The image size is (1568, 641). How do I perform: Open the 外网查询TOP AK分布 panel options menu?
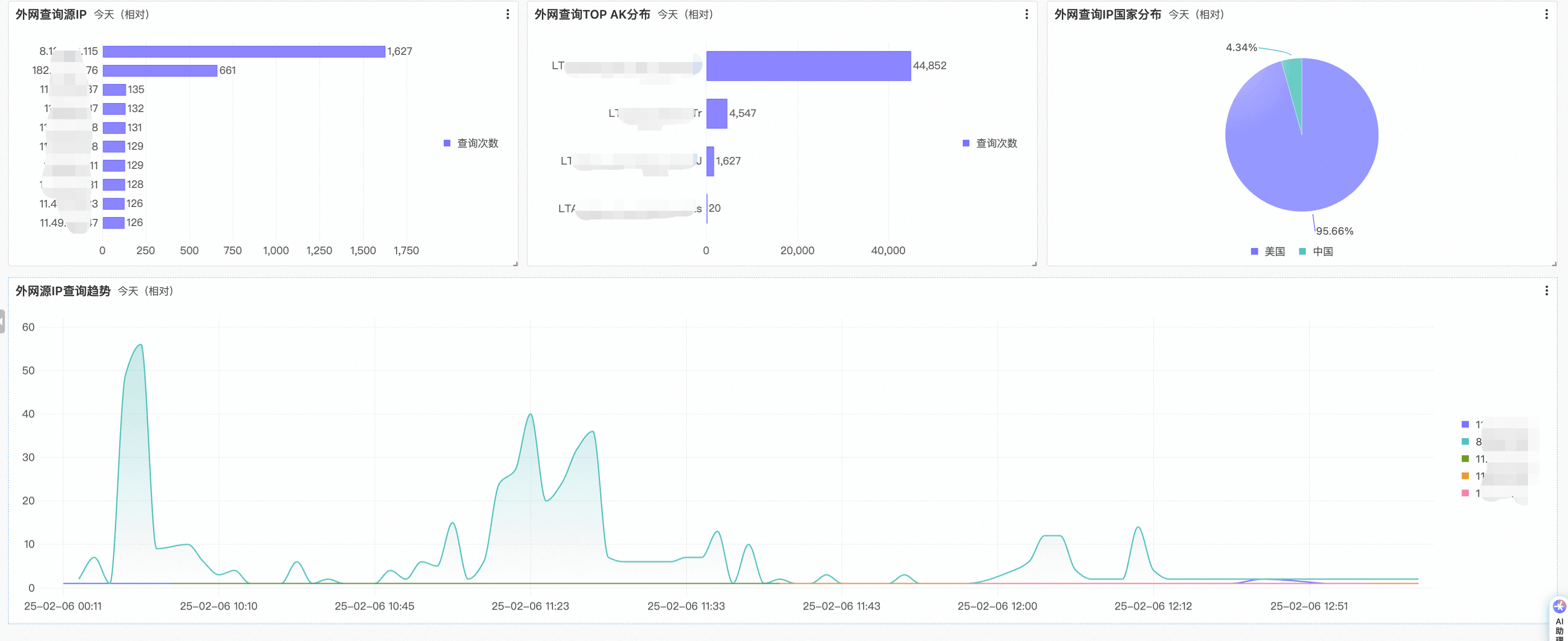point(1026,14)
